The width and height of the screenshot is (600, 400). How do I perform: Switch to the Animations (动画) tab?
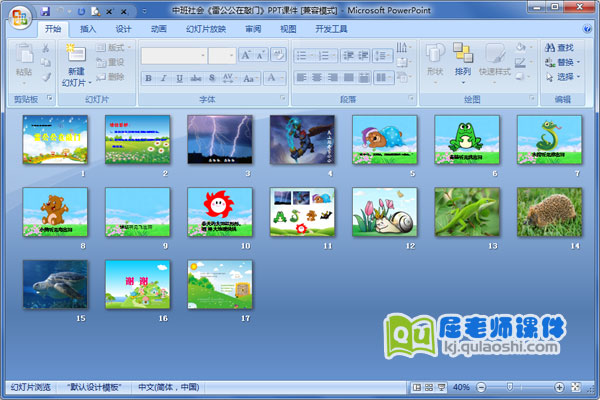[158, 29]
